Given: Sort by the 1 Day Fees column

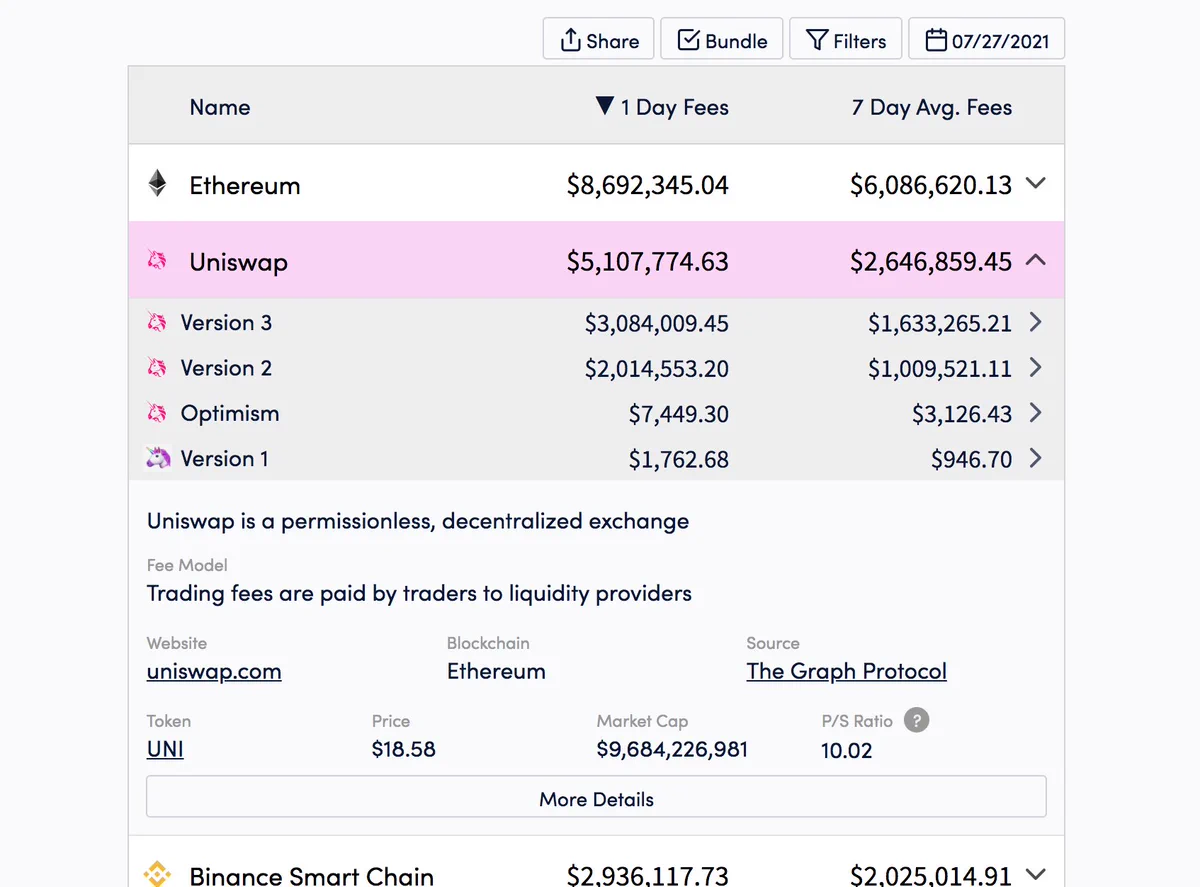Looking at the screenshot, I should pyautogui.click(x=662, y=107).
